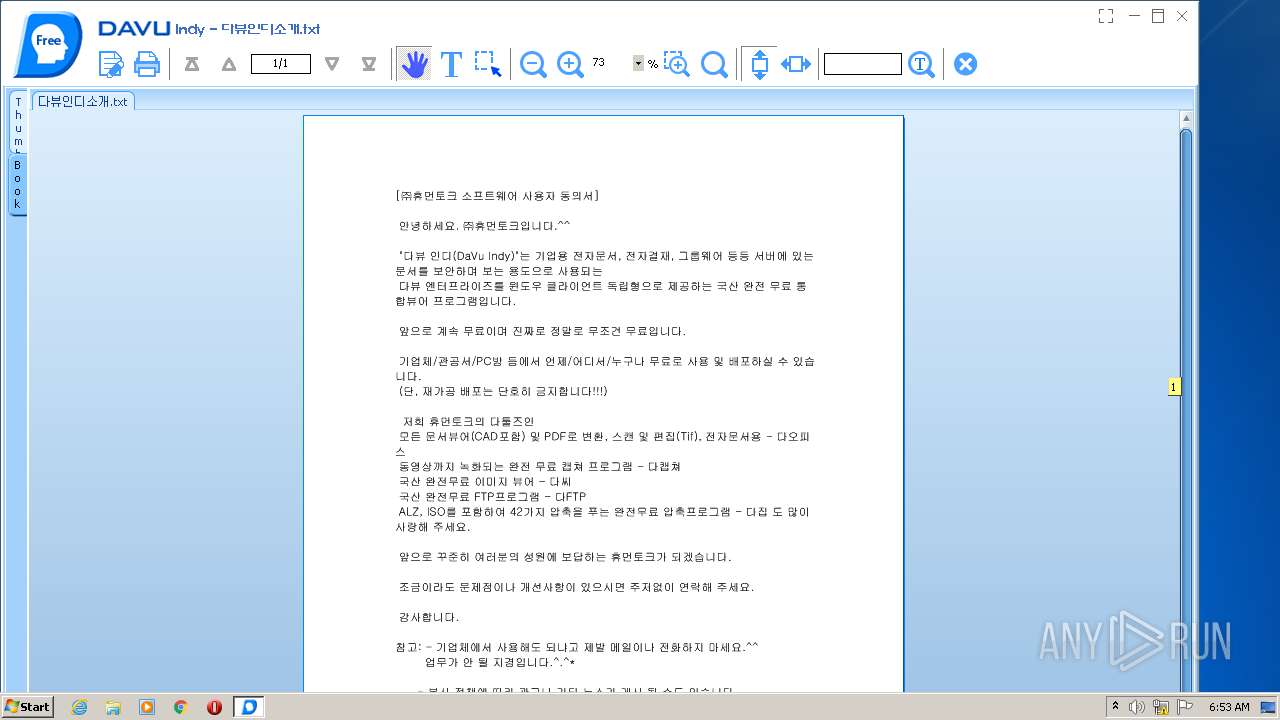The image size is (1280, 720).
Task: Toggle full screen mode icon
Action: pyautogui.click(x=1106, y=16)
